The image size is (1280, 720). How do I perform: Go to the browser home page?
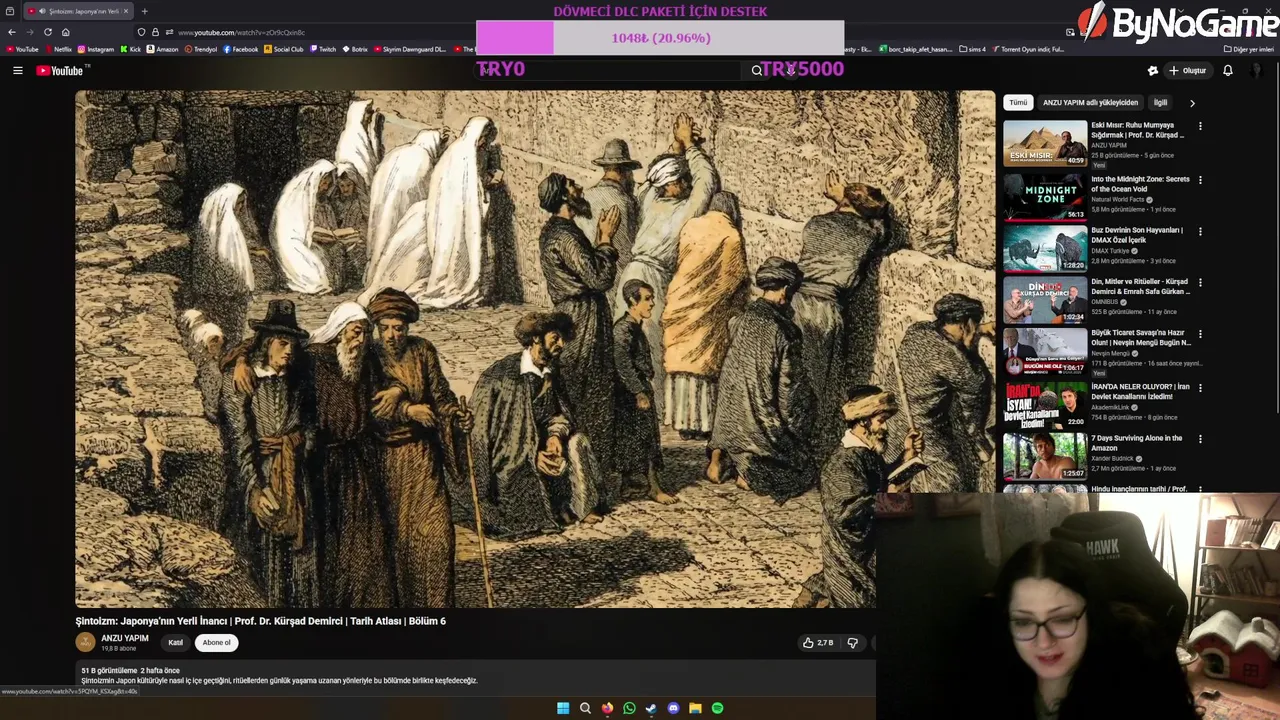point(65,32)
